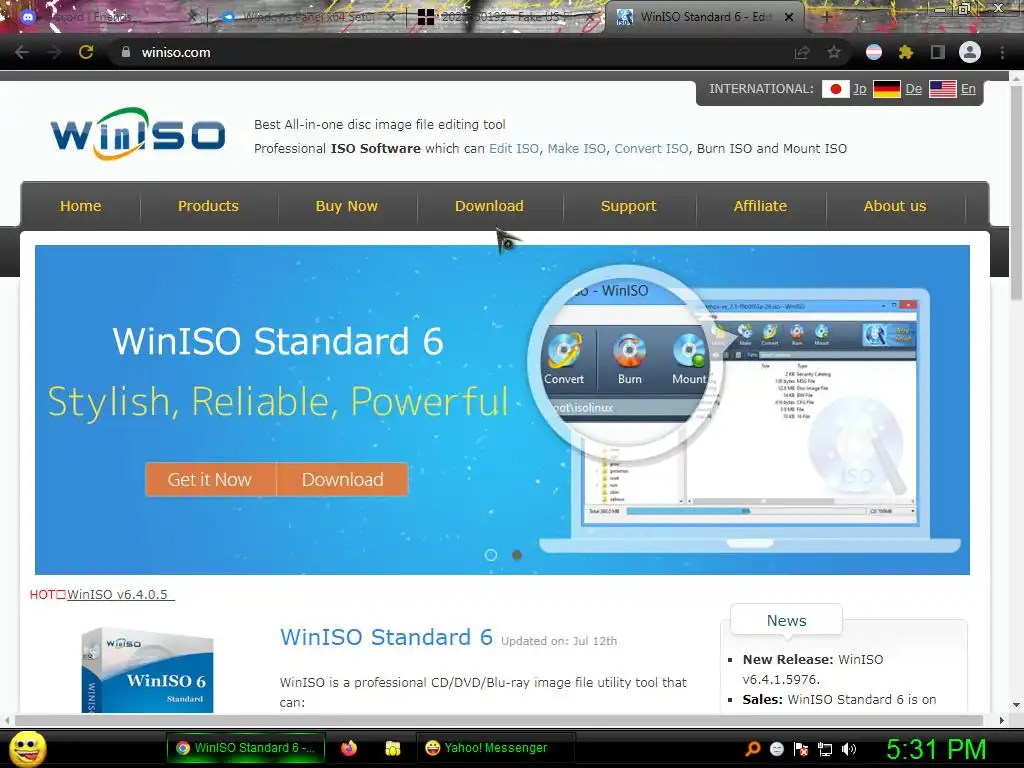This screenshot has width=1024, height=768.
Task: Open the Affiliate menu item
Action: [x=760, y=206]
